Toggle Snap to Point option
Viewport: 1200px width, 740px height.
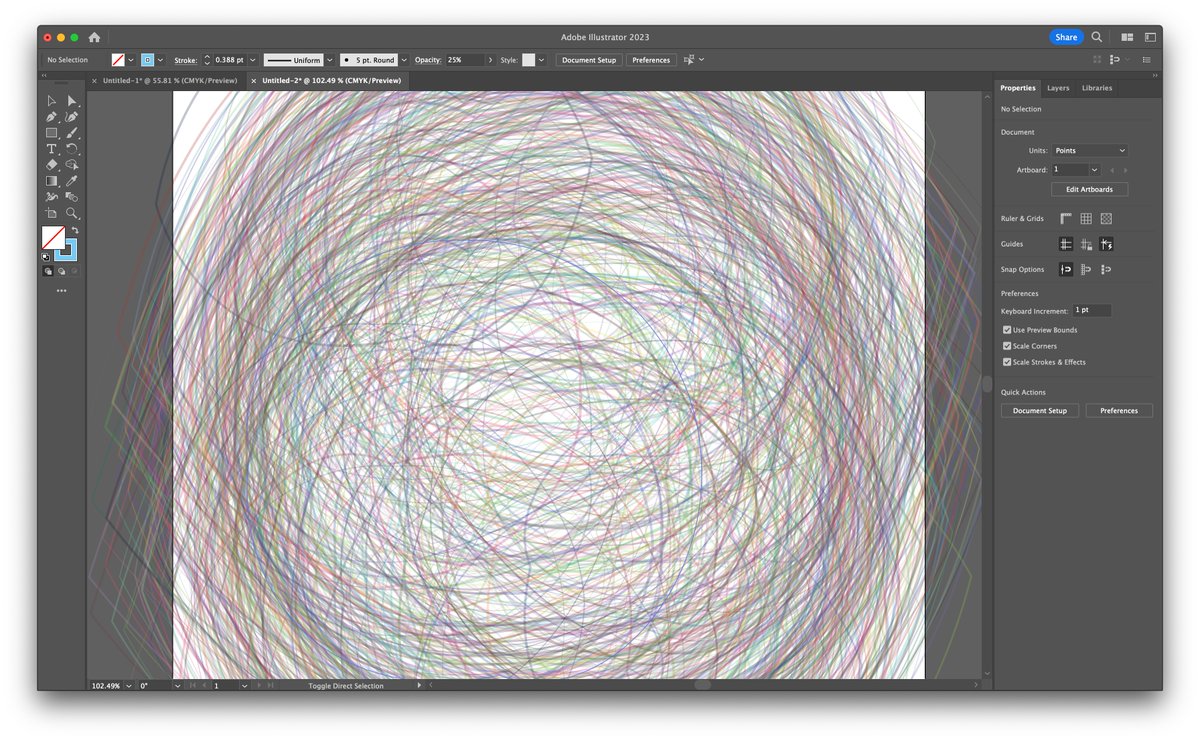(1066, 269)
